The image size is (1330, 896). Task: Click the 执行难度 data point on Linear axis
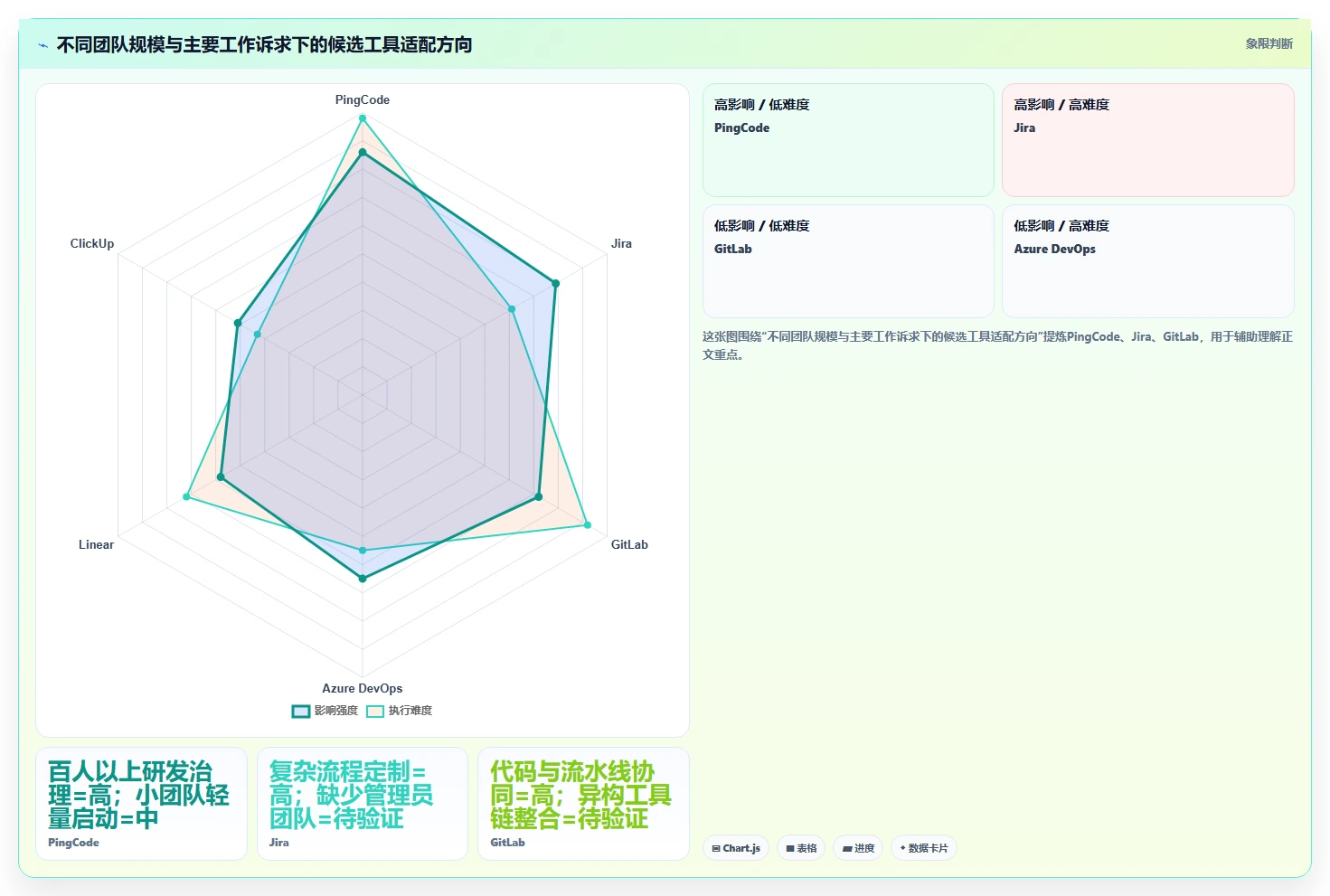(187, 496)
